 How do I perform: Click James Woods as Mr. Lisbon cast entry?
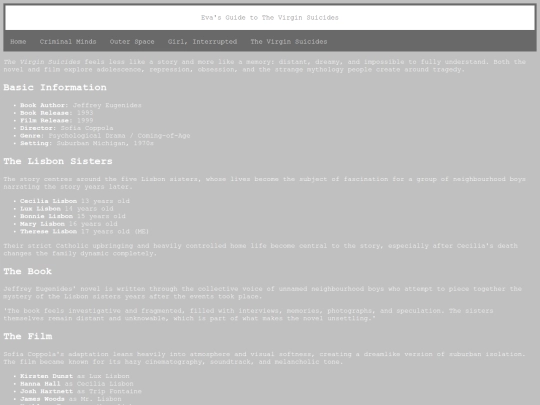[71, 399]
